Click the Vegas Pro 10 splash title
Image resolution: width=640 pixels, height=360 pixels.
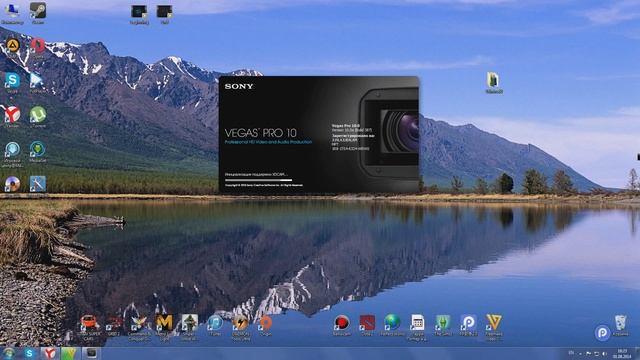click(x=261, y=133)
